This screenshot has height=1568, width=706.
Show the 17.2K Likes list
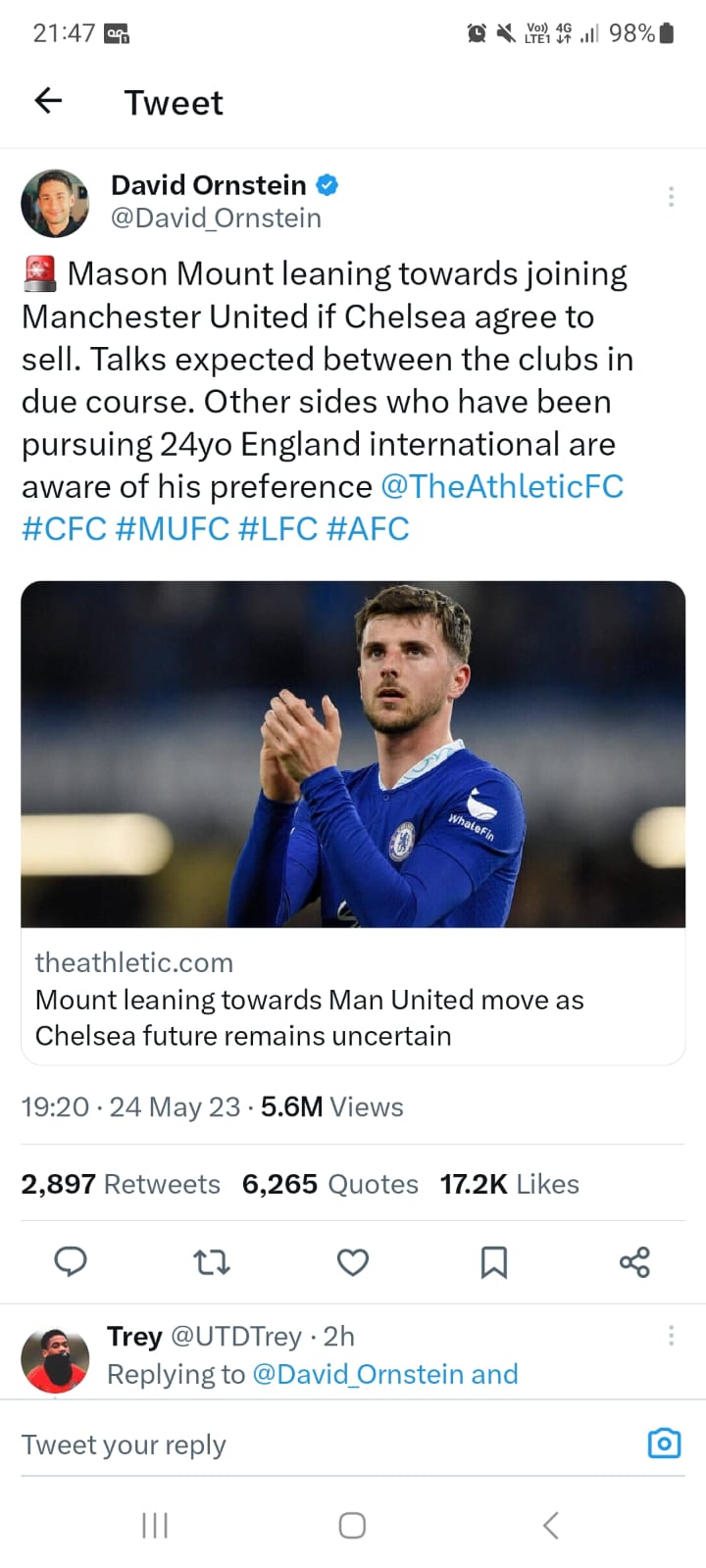510,1184
